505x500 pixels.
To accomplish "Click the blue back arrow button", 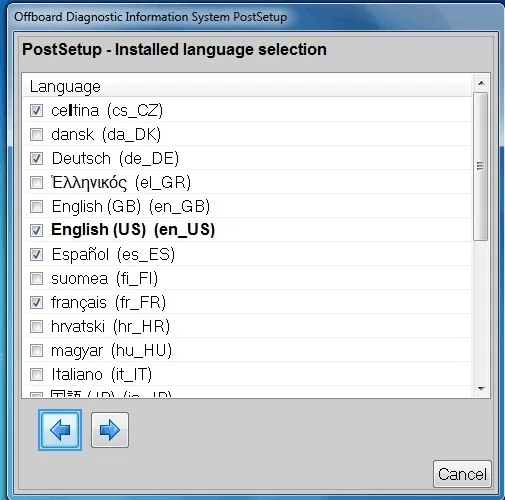I will pyautogui.click(x=60, y=430).
